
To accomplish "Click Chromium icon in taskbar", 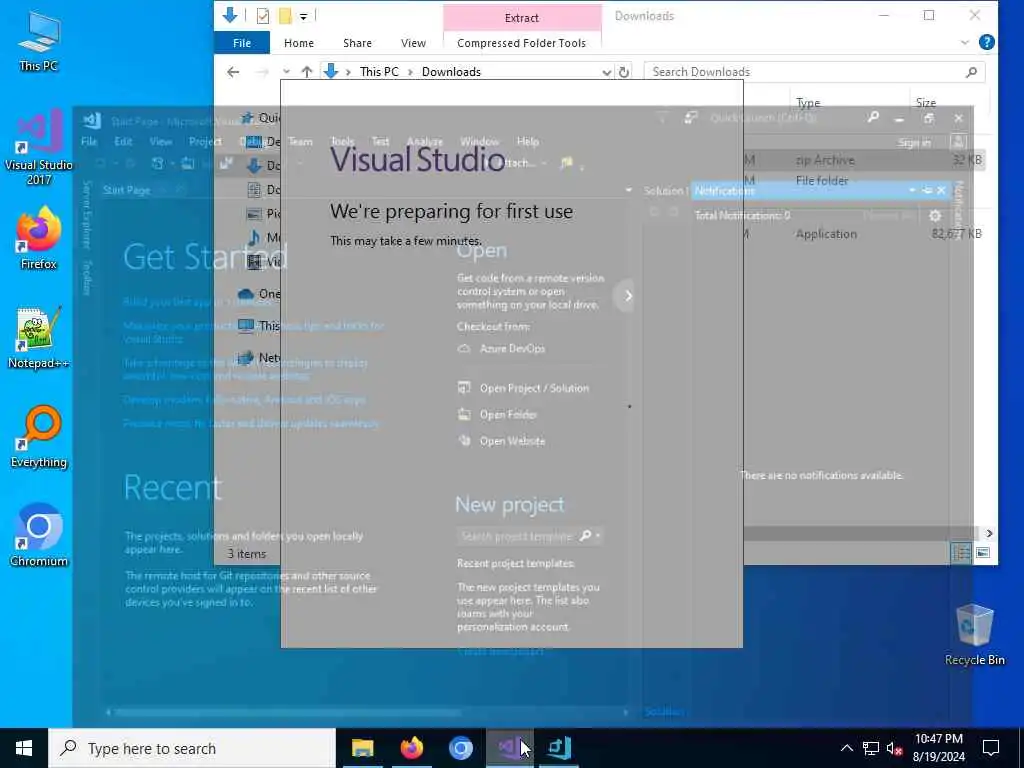I will point(460,748).
